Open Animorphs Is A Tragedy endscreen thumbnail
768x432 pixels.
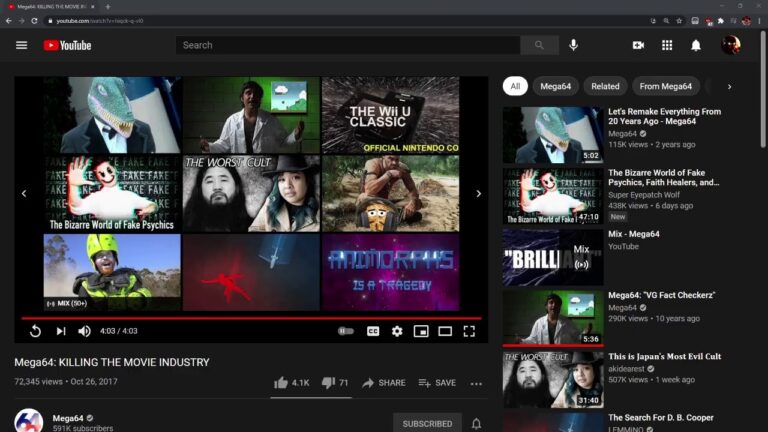click(x=390, y=272)
